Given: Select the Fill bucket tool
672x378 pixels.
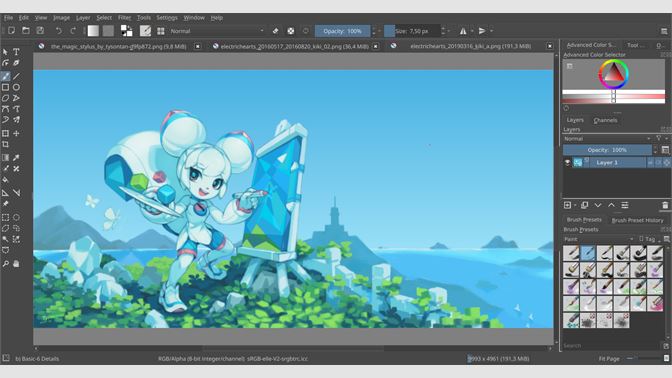Looking at the screenshot, I should [5, 180].
